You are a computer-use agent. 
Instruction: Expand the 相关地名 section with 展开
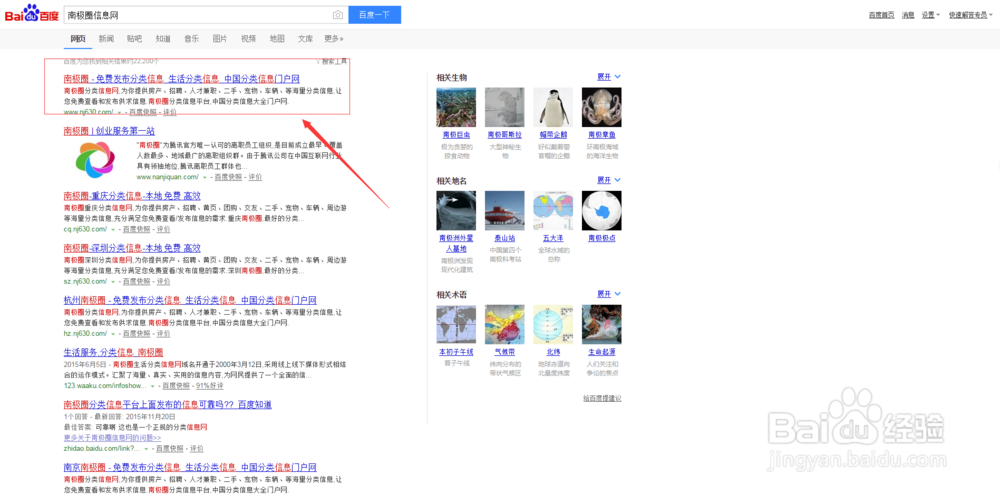(x=608, y=180)
